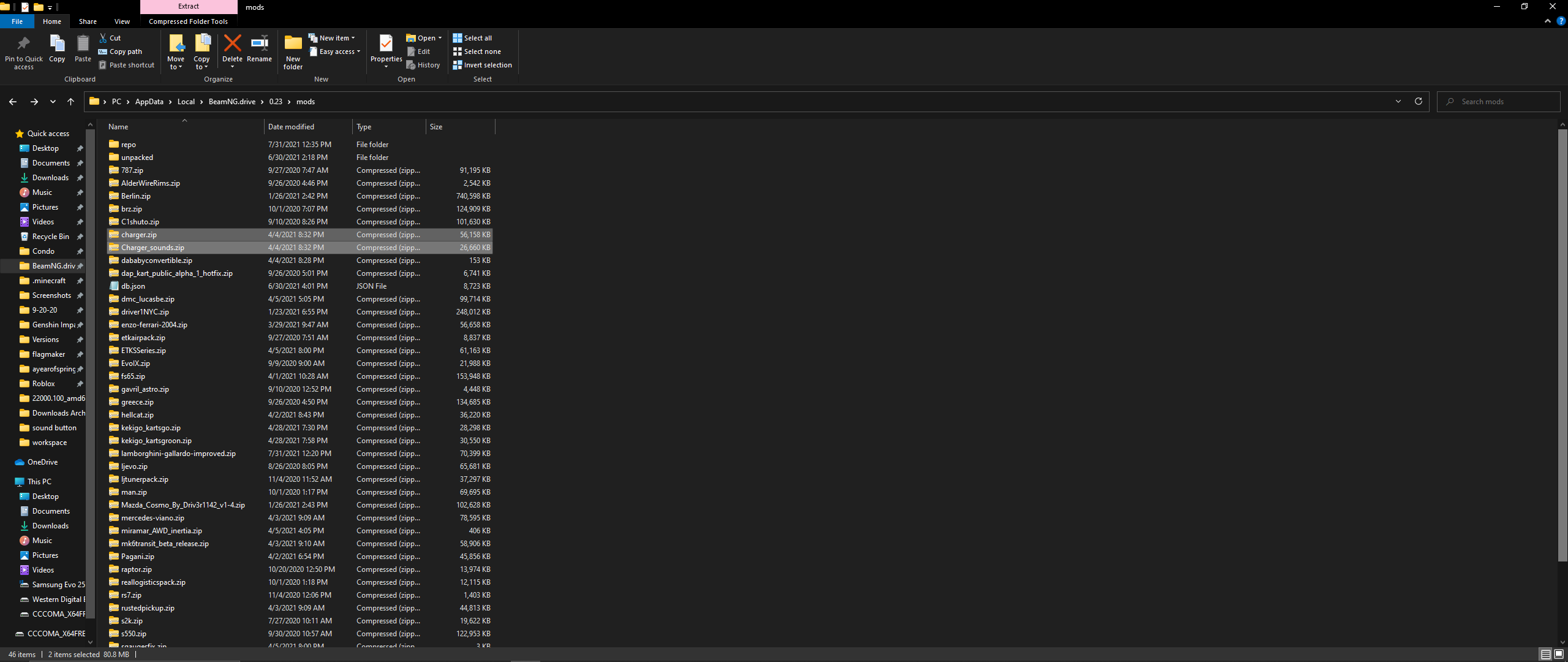The width and height of the screenshot is (1568, 662).
Task: Switch to details view in status bar
Action: pyautogui.click(x=1546, y=655)
